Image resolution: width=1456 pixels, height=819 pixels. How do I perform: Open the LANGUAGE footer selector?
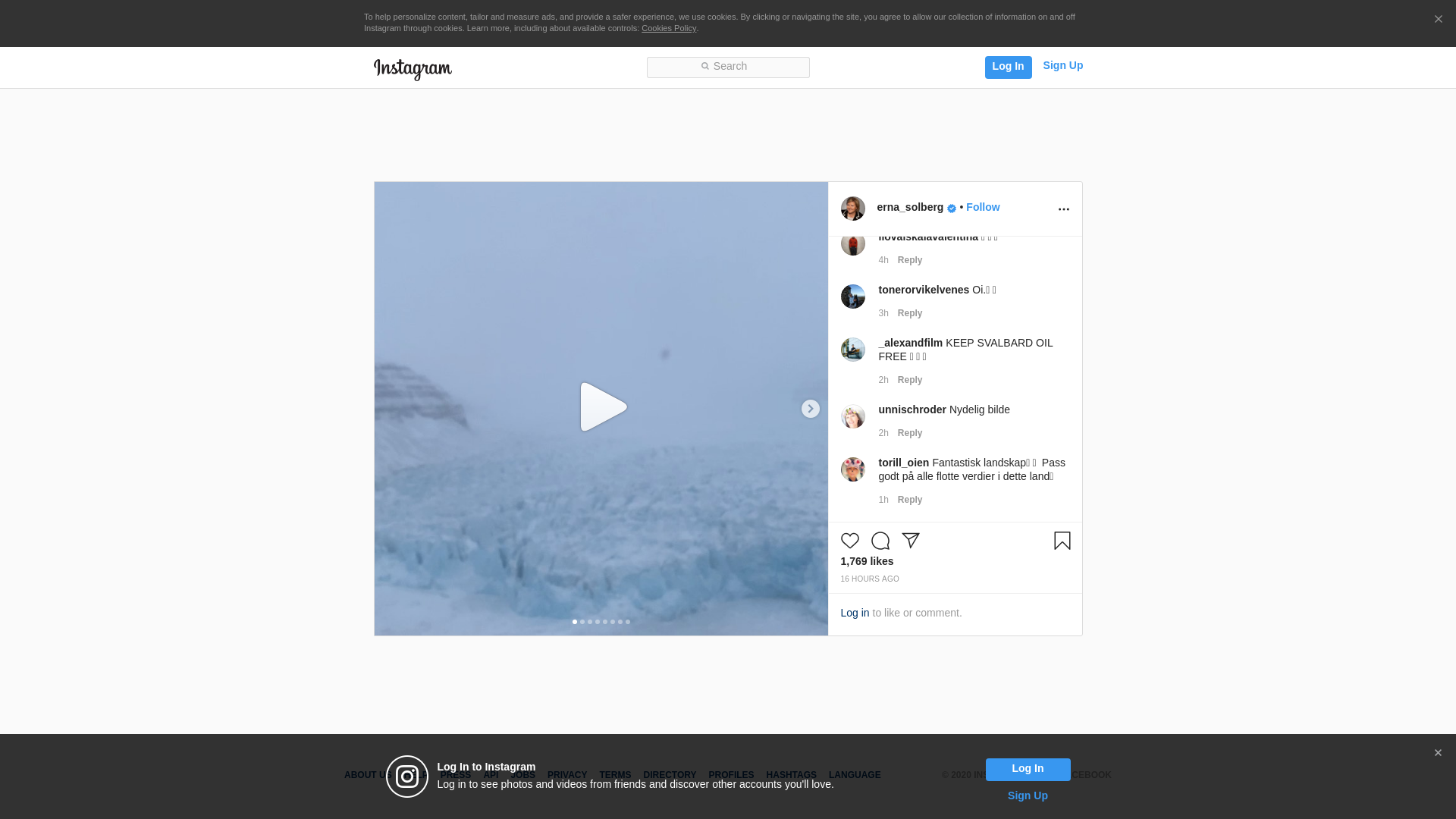tap(854, 775)
